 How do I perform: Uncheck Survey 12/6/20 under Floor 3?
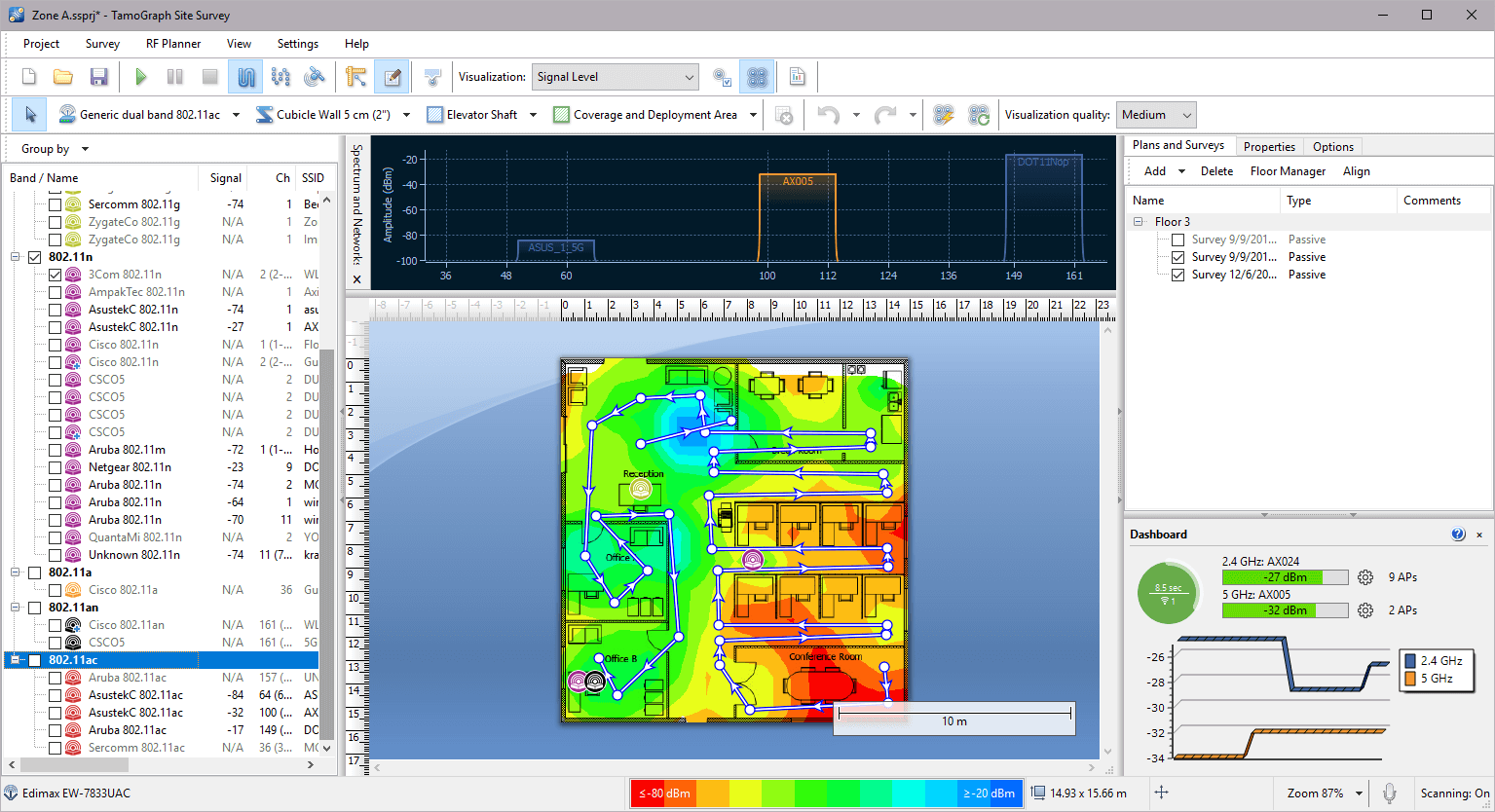[x=1177, y=274]
